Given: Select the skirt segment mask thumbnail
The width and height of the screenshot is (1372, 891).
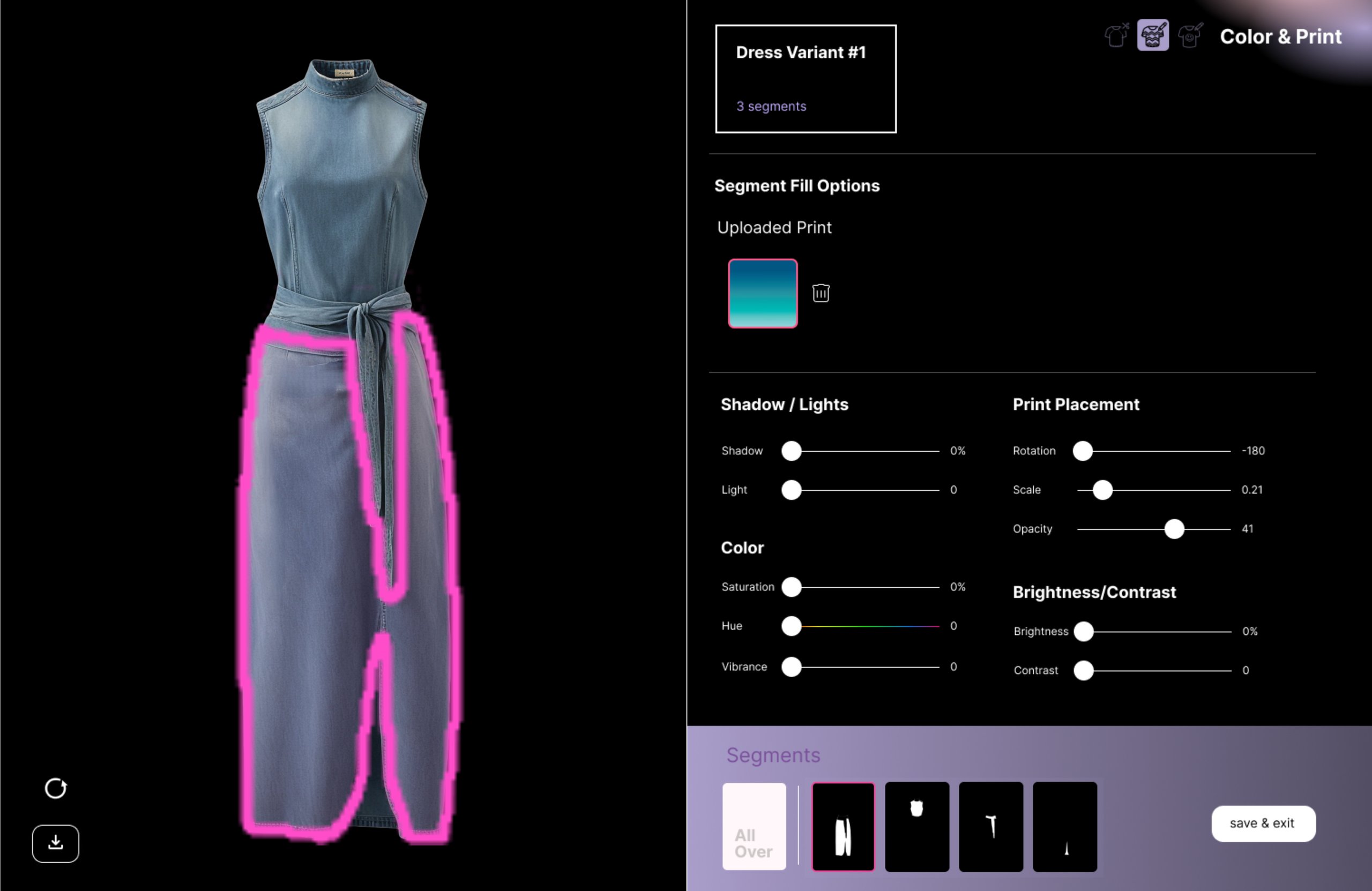Looking at the screenshot, I should pyautogui.click(x=843, y=827).
